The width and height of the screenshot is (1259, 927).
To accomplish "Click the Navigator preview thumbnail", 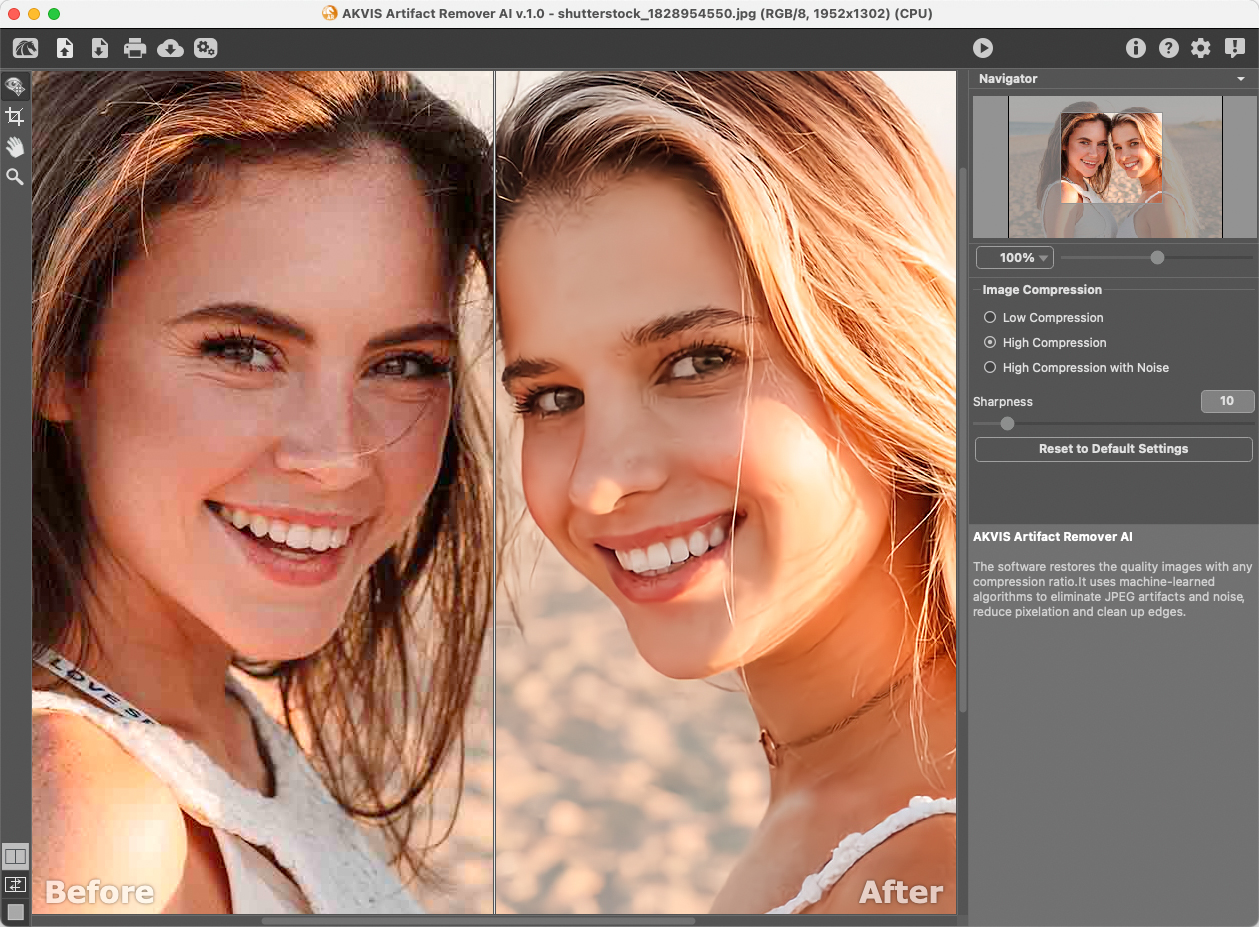I will [x=1114, y=166].
